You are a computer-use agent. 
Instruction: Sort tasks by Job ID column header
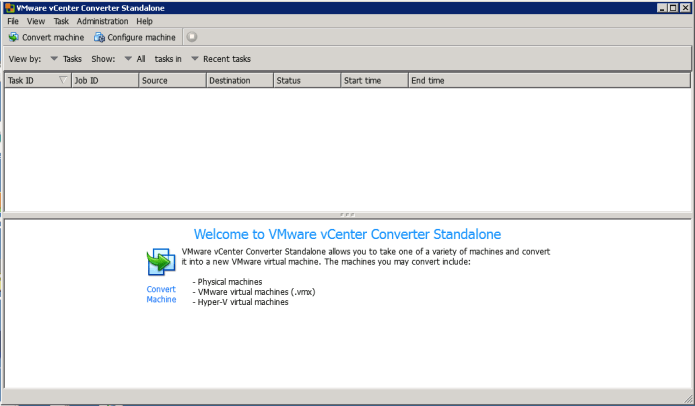tap(104, 80)
